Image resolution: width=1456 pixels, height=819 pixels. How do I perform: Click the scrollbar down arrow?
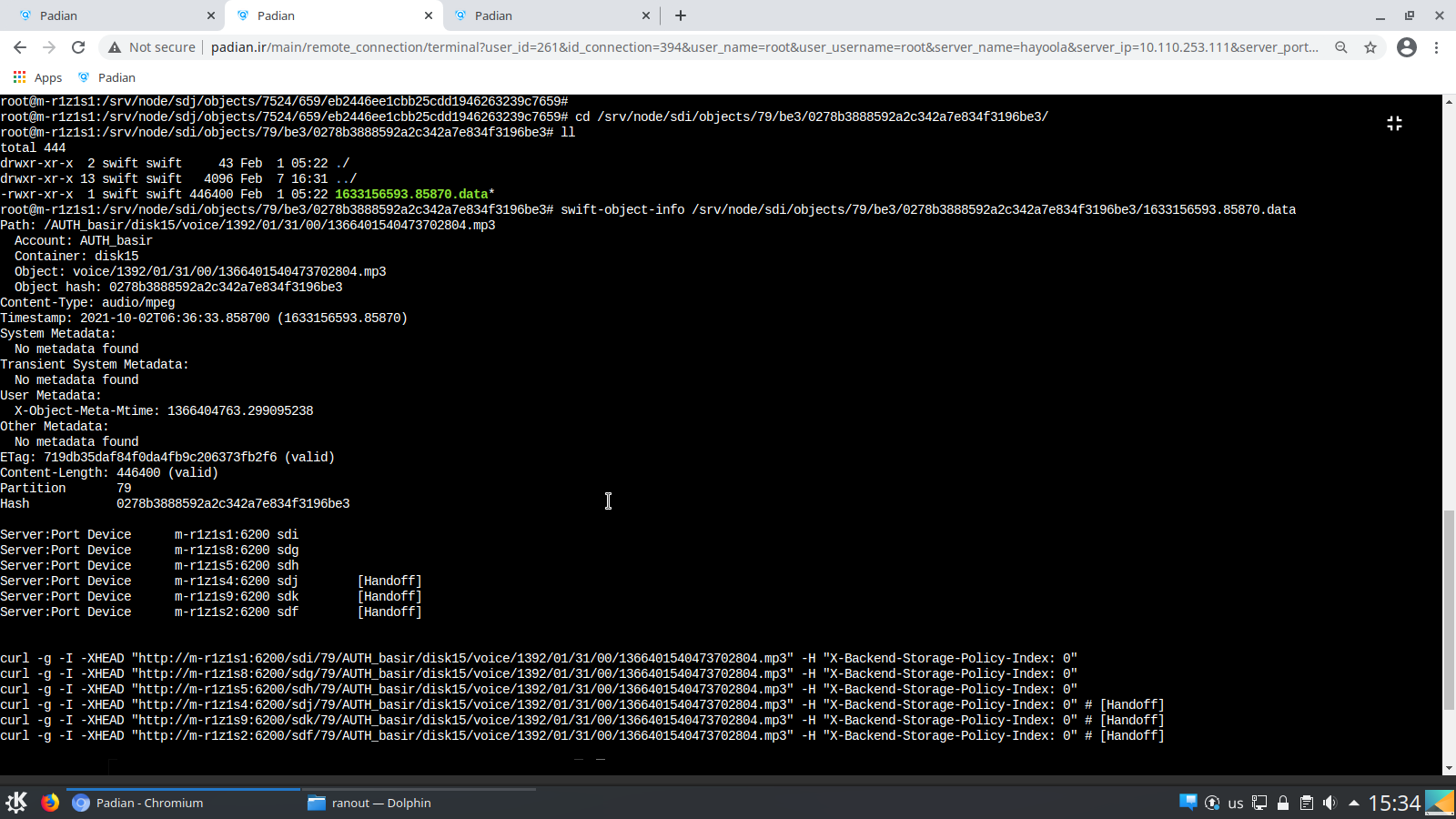pos(1449,769)
